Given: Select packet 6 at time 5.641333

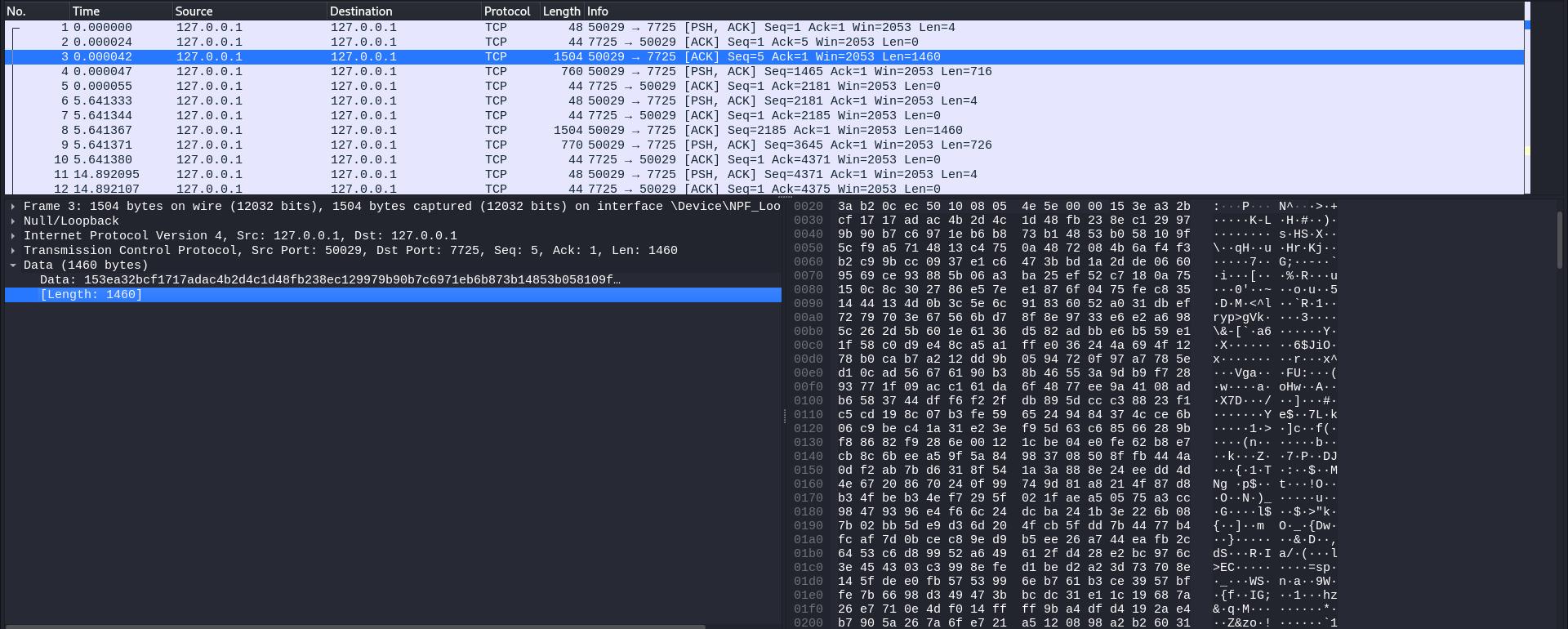Looking at the screenshot, I should coord(764,101).
